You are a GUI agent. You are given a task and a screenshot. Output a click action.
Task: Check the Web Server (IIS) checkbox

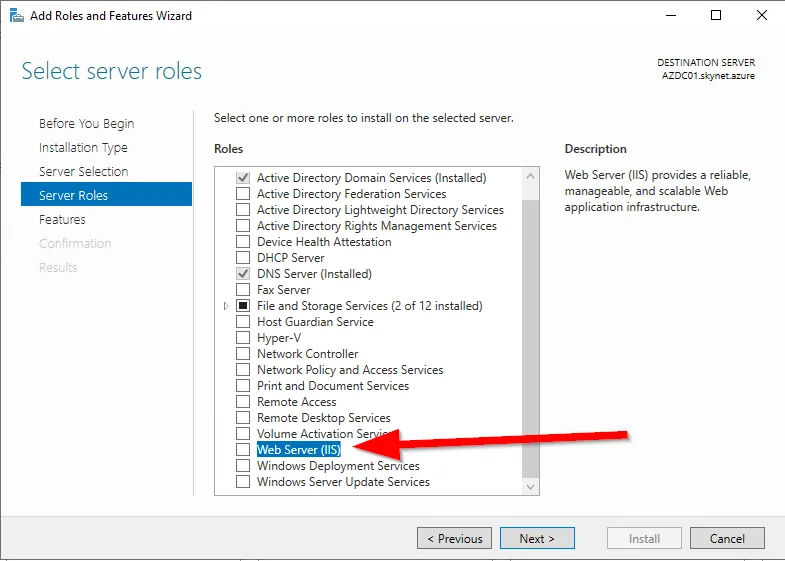(243, 450)
